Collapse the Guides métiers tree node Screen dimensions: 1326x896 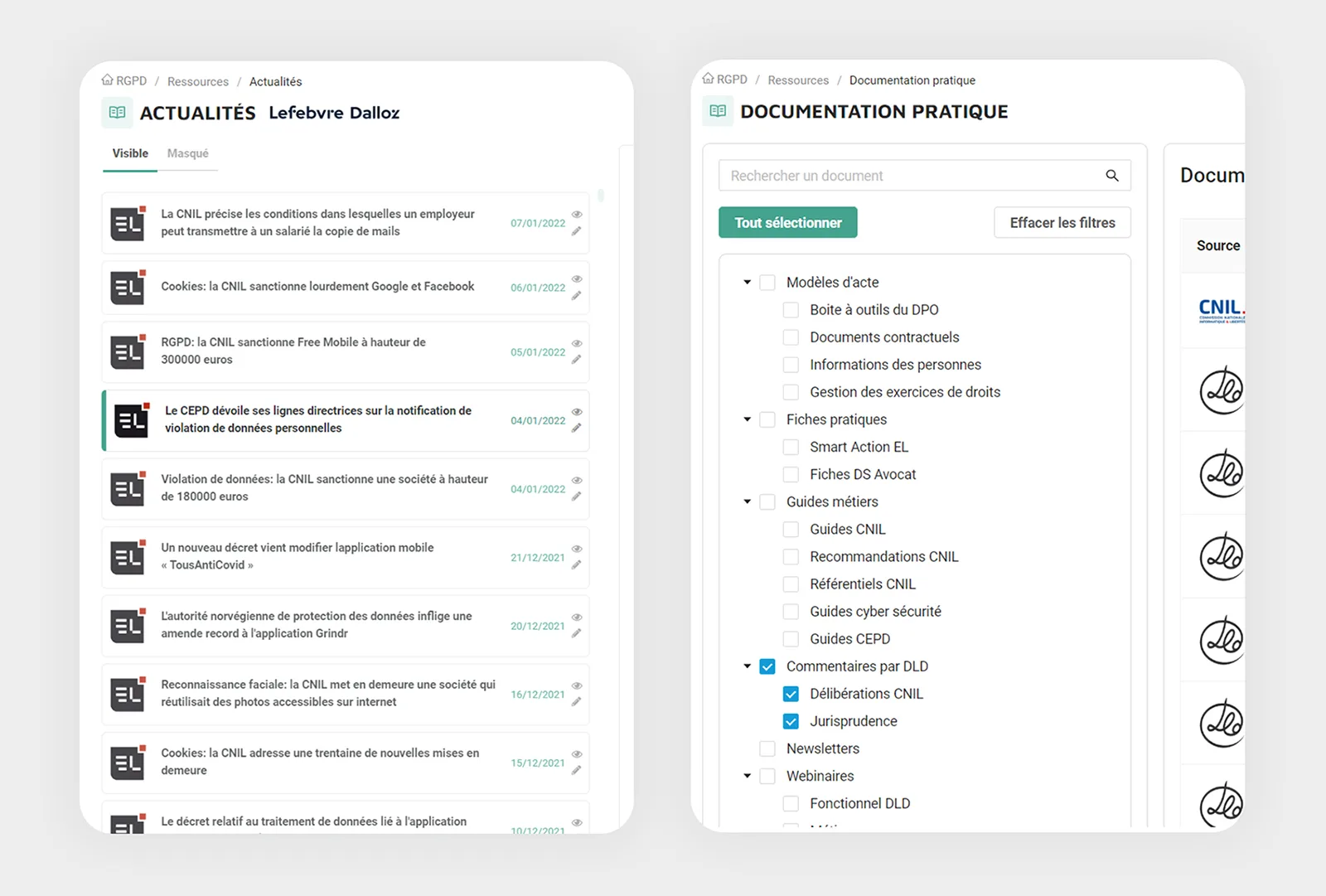click(x=747, y=501)
